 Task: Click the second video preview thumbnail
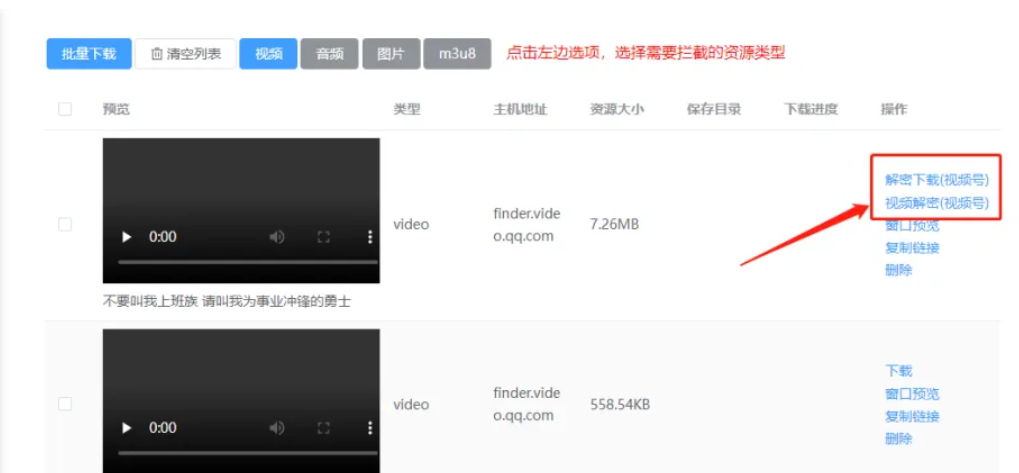click(241, 401)
